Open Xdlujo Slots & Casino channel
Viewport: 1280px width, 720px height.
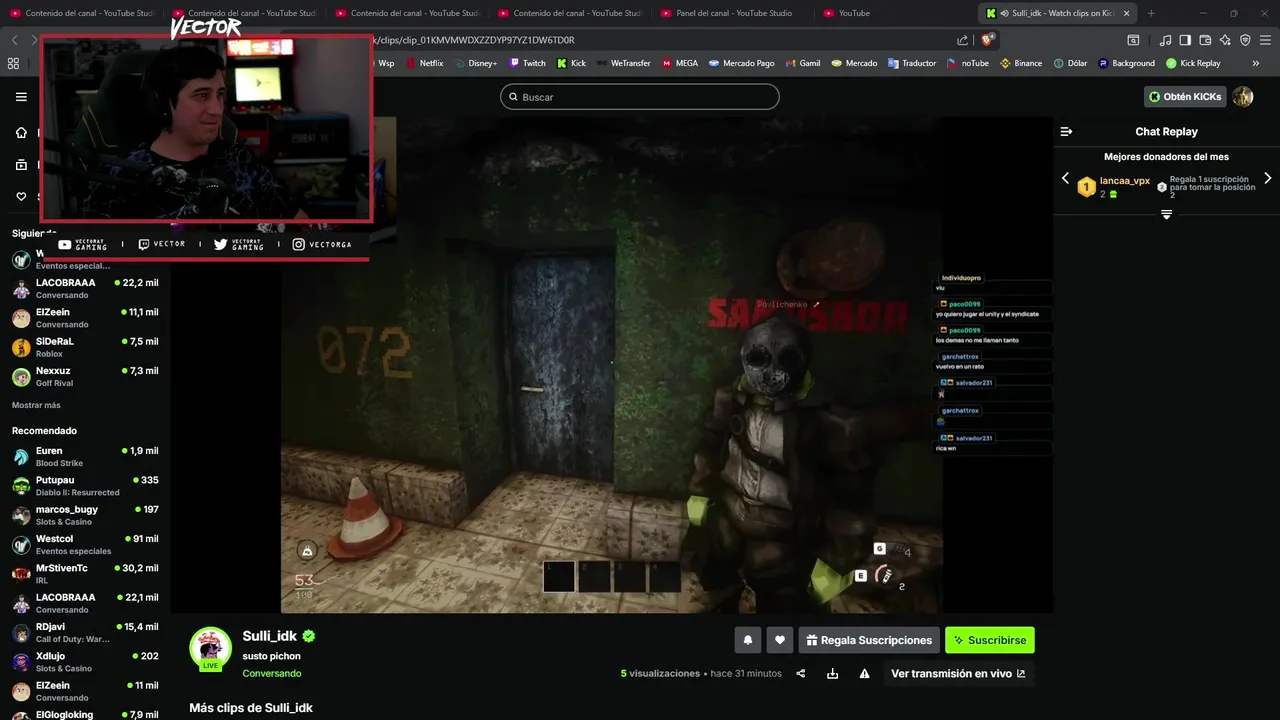pyautogui.click(x=85, y=662)
